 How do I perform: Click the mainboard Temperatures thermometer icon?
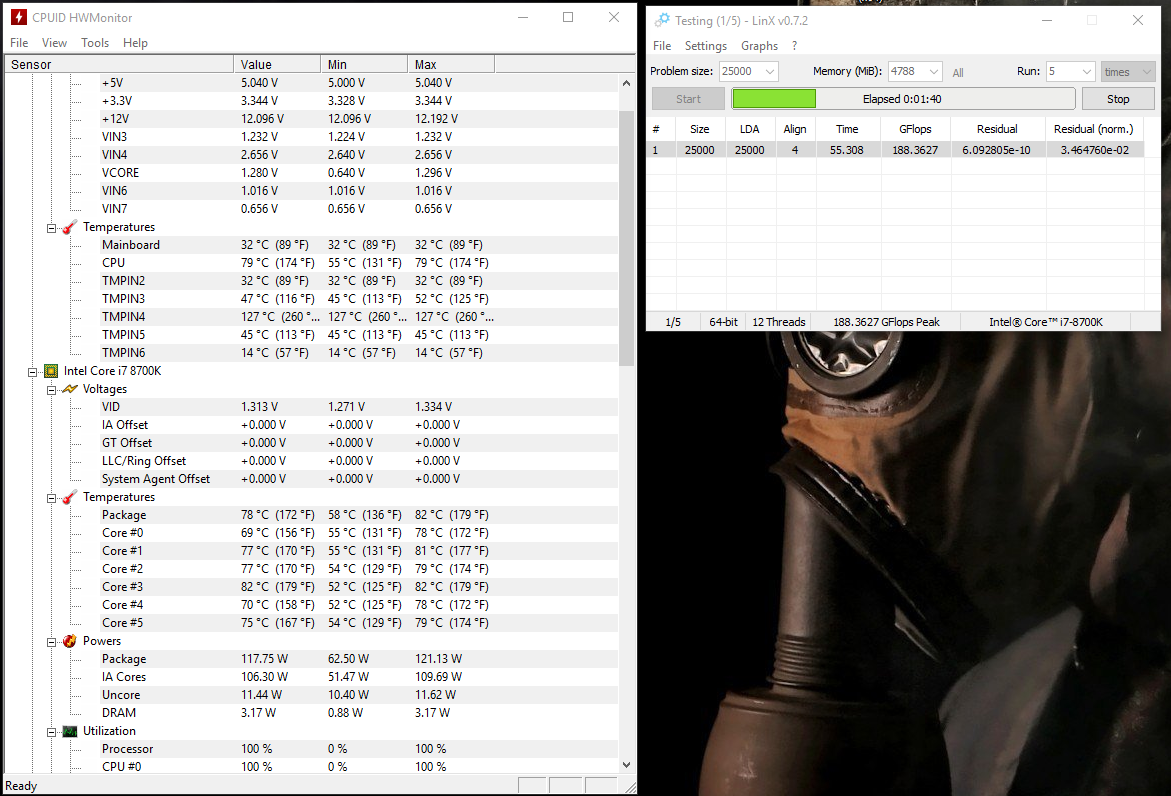pos(69,227)
